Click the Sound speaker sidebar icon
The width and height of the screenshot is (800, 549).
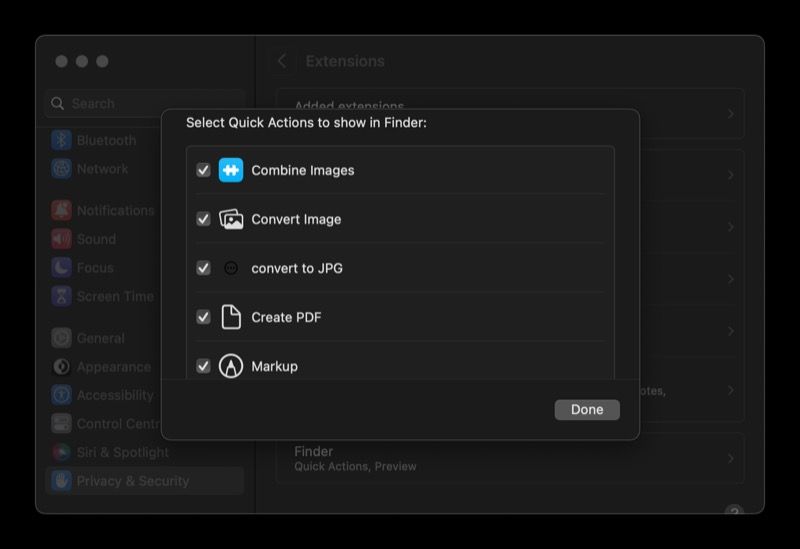coord(61,239)
